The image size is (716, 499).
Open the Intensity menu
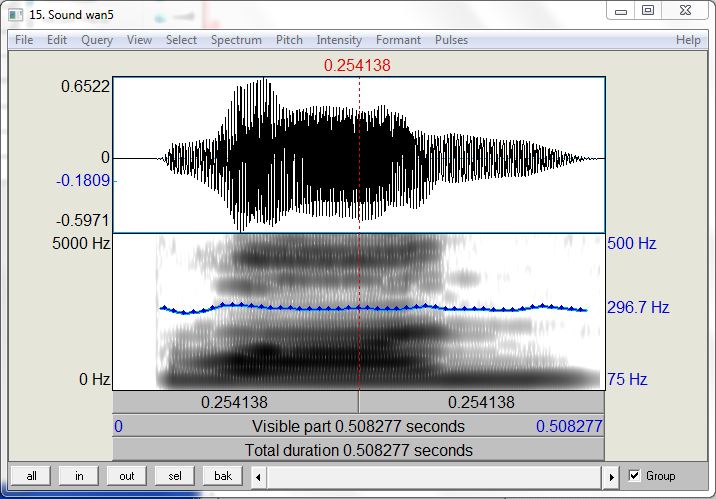point(339,40)
